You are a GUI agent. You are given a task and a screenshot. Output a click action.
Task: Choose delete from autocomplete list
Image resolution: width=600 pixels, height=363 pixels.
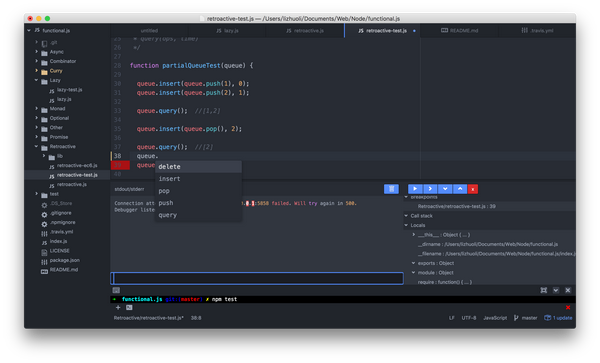[x=198, y=167]
